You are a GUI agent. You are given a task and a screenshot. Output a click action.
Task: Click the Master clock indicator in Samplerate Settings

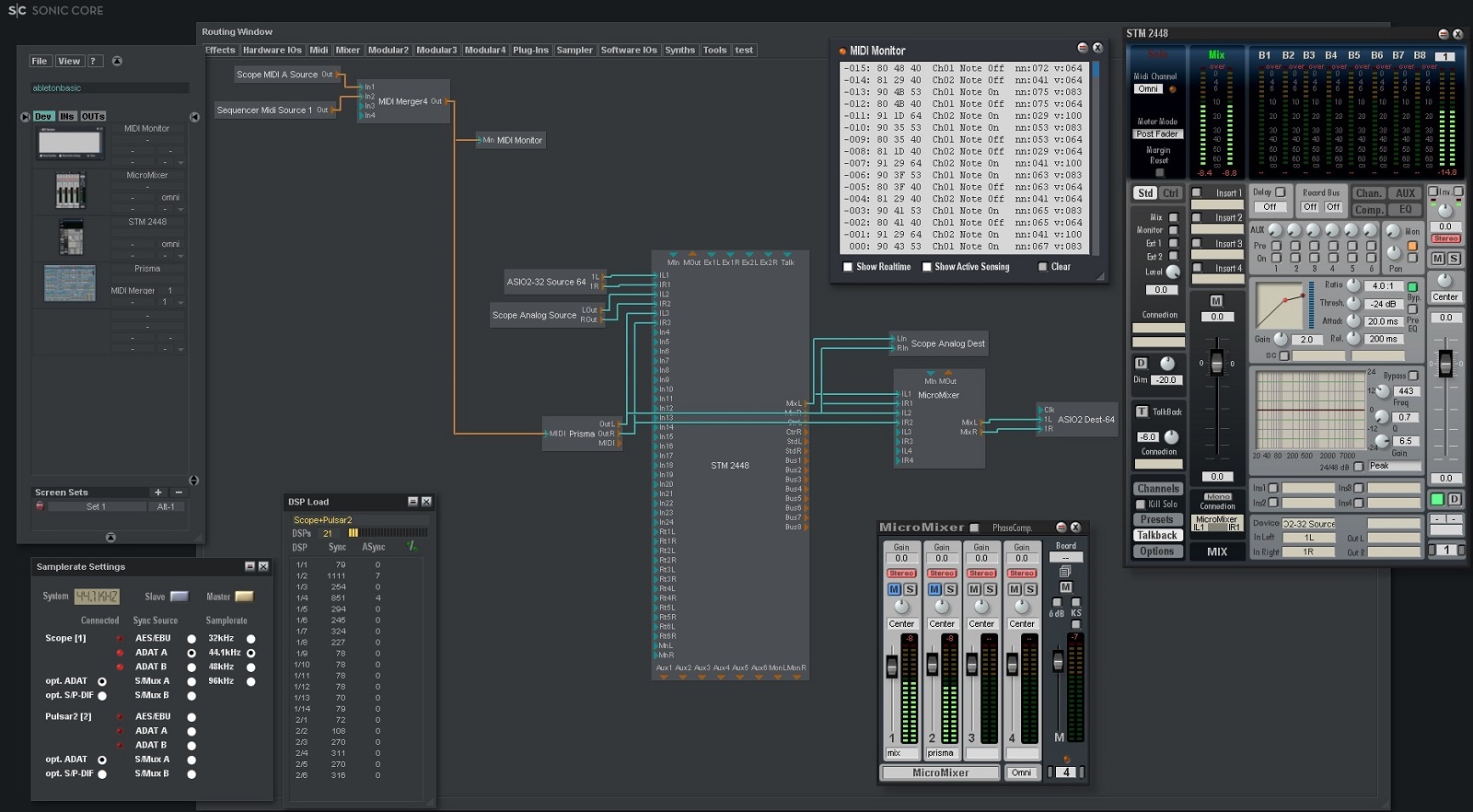(244, 597)
